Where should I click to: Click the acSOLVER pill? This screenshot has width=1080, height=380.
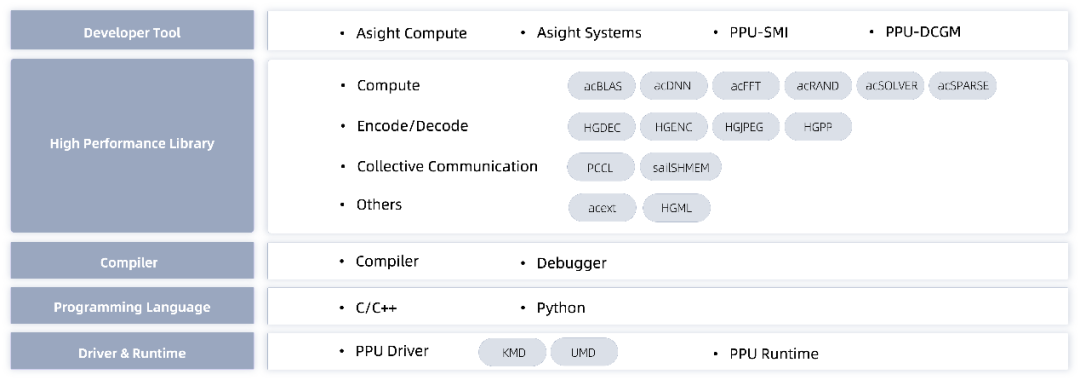click(x=891, y=86)
